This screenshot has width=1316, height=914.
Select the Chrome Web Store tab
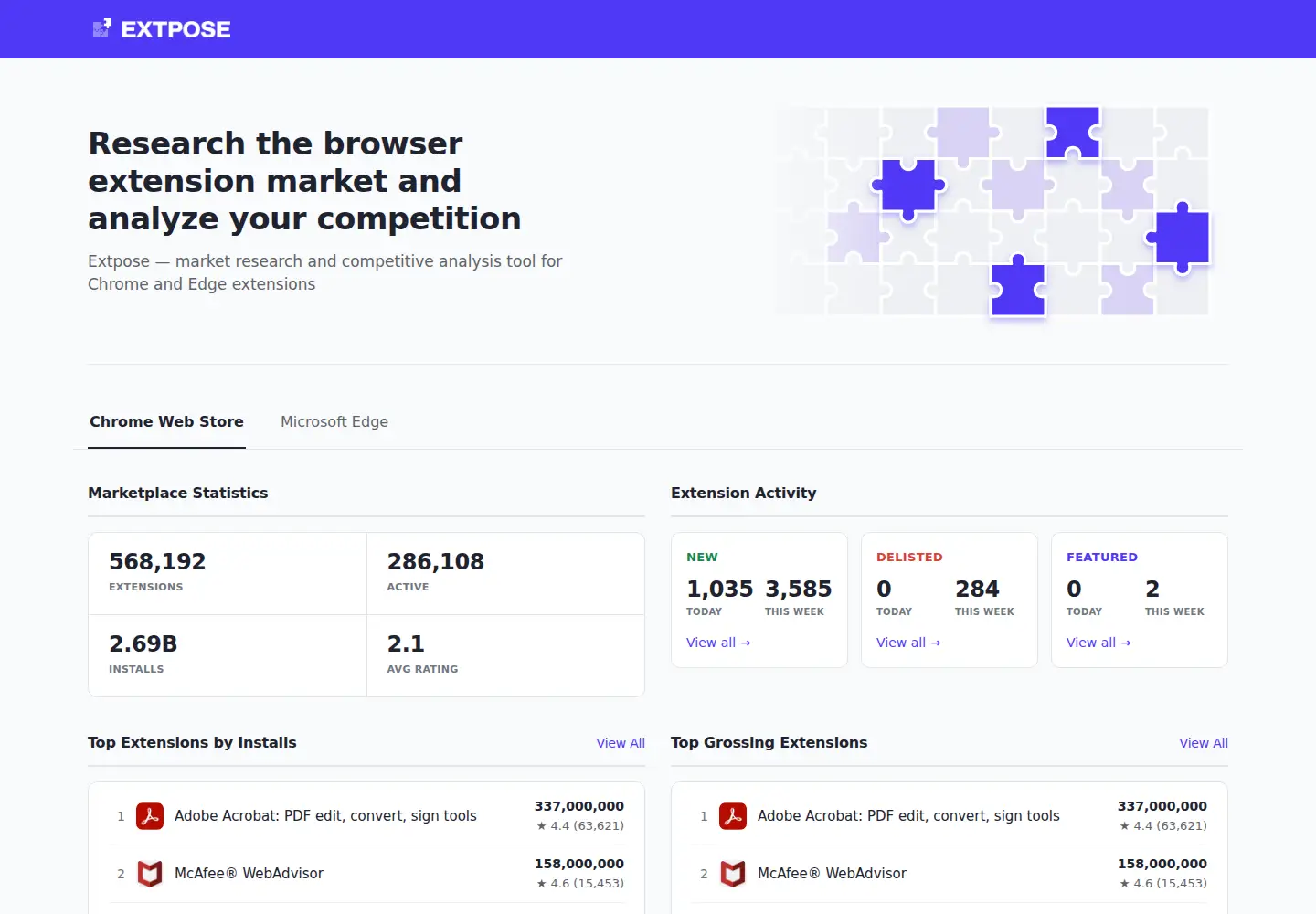tap(166, 421)
